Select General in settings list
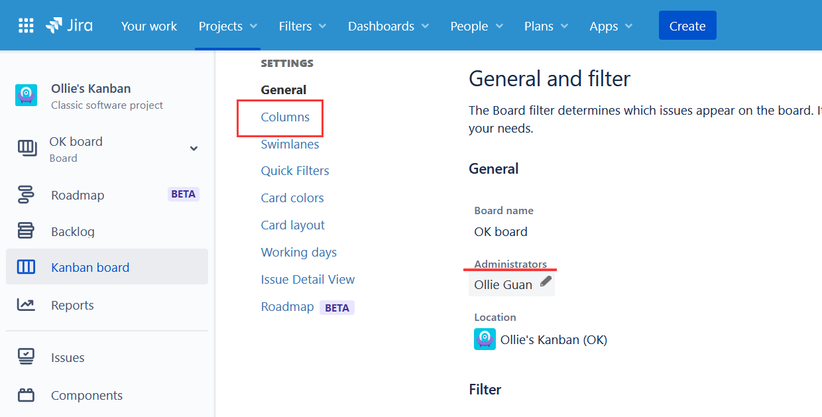Viewport: 822px width, 417px height. tap(284, 90)
